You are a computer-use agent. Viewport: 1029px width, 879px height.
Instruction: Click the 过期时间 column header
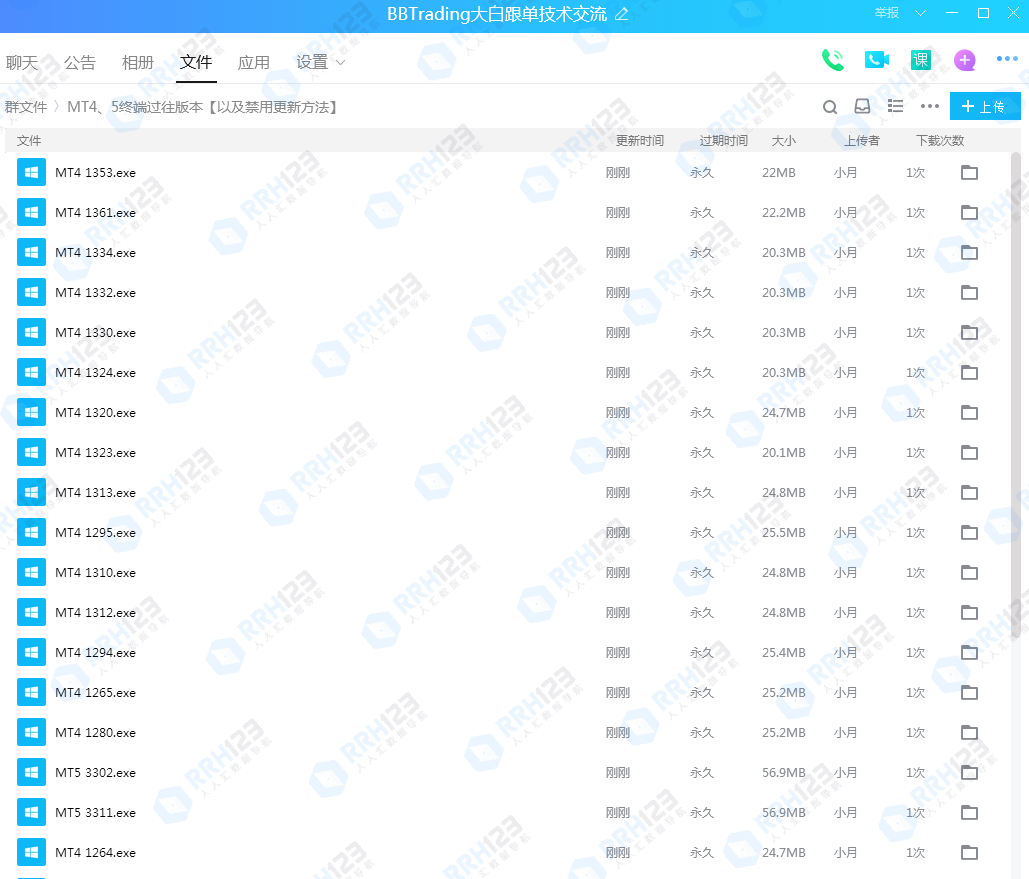[724, 140]
